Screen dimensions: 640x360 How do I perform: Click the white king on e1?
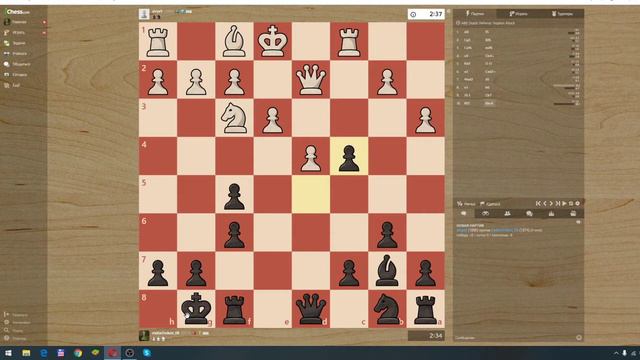pos(273,41)
